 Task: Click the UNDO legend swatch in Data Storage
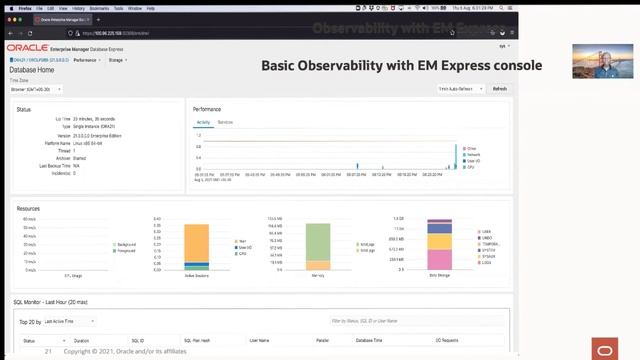click(x=479, y=238)
